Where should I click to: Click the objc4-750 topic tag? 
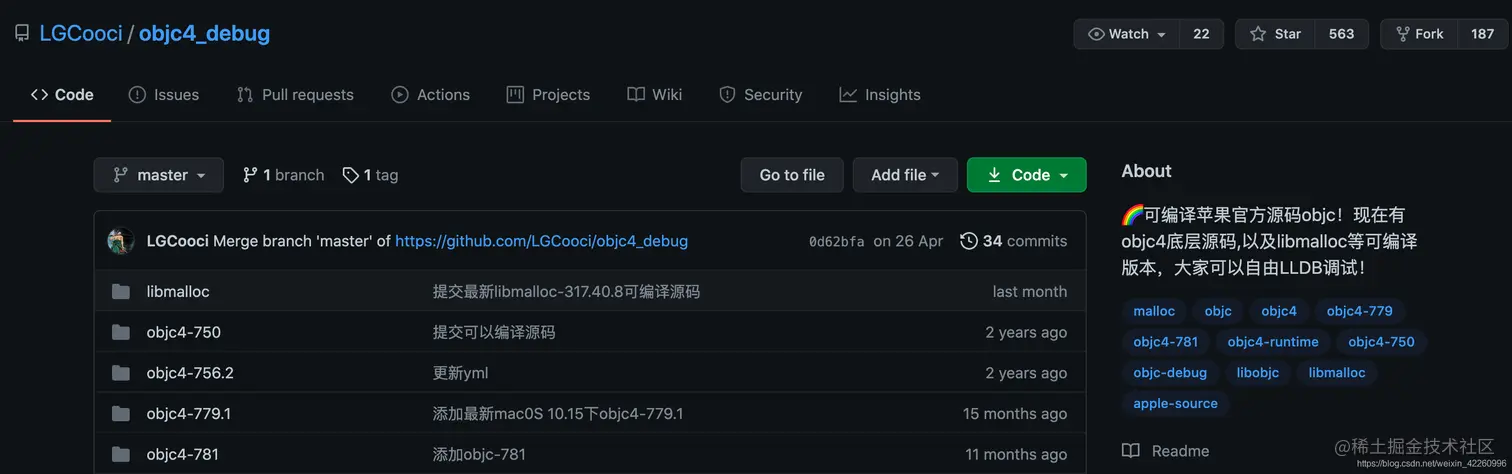(1381, 342)
